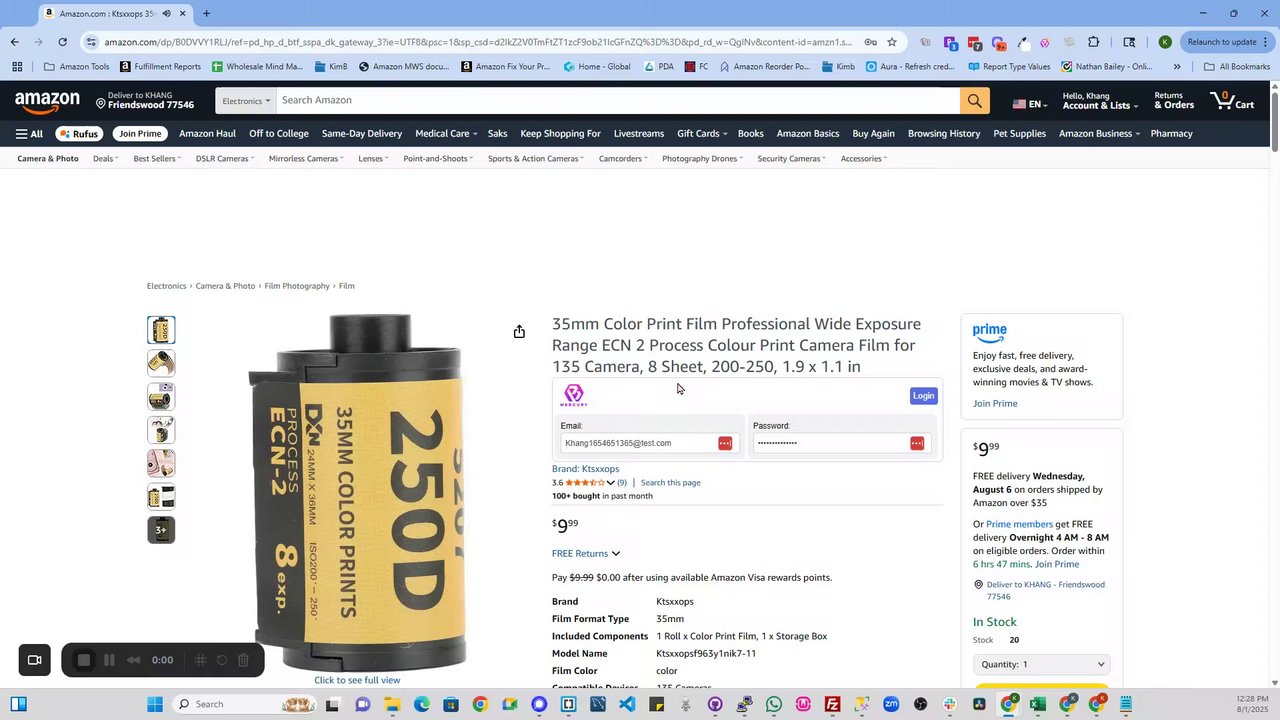
Task: Open the Brand: Ktsxxops link
Action: coord(585,469)
